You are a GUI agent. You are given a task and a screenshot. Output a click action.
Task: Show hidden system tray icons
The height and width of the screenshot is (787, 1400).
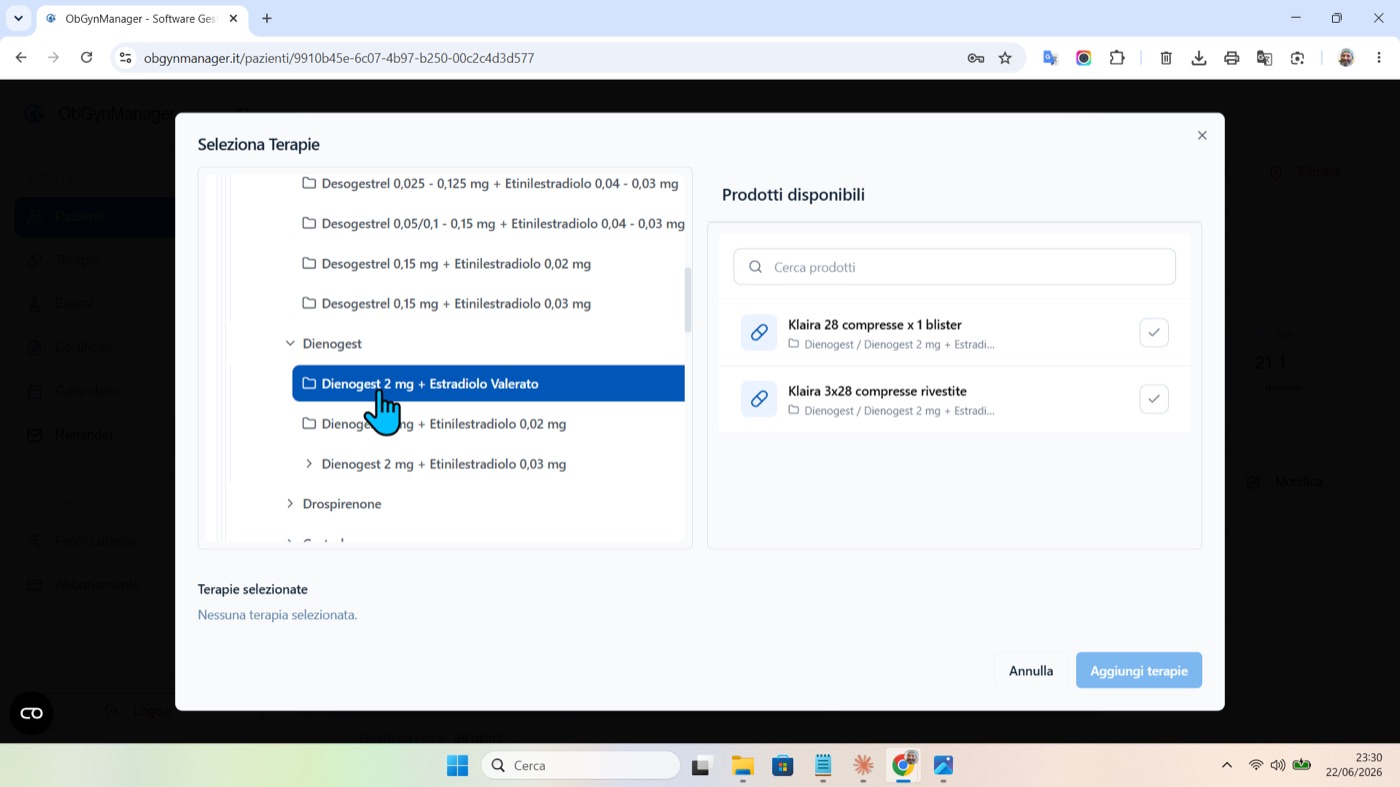[x=1227, y=765]
